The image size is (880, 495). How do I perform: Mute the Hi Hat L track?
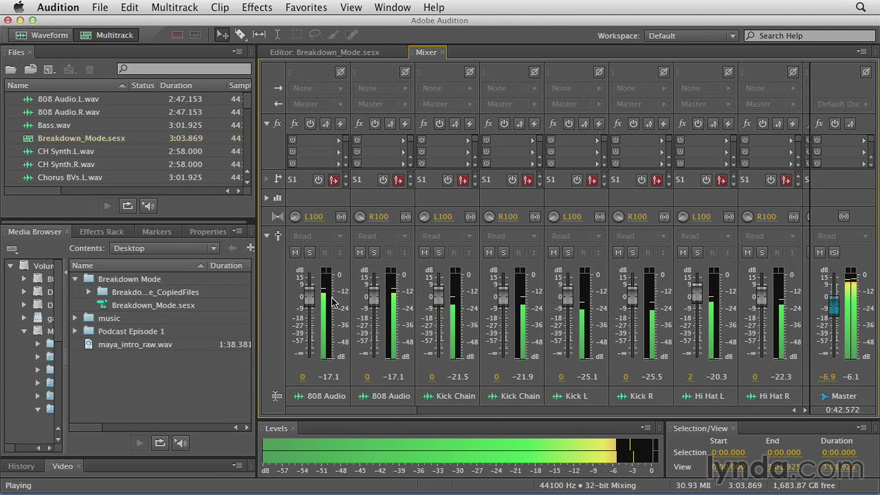click(682, 253)
